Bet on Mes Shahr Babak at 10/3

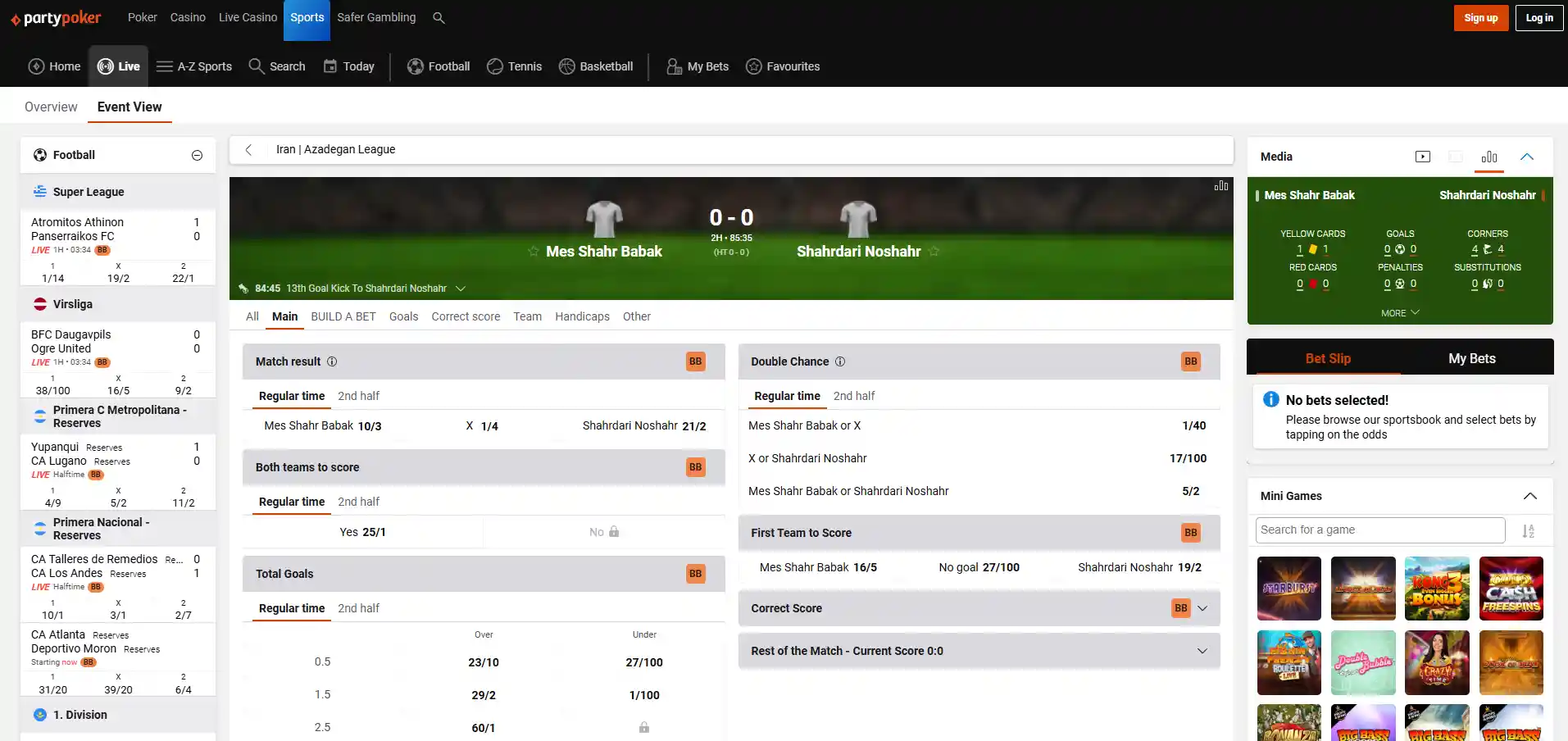[x=323, y=425]
